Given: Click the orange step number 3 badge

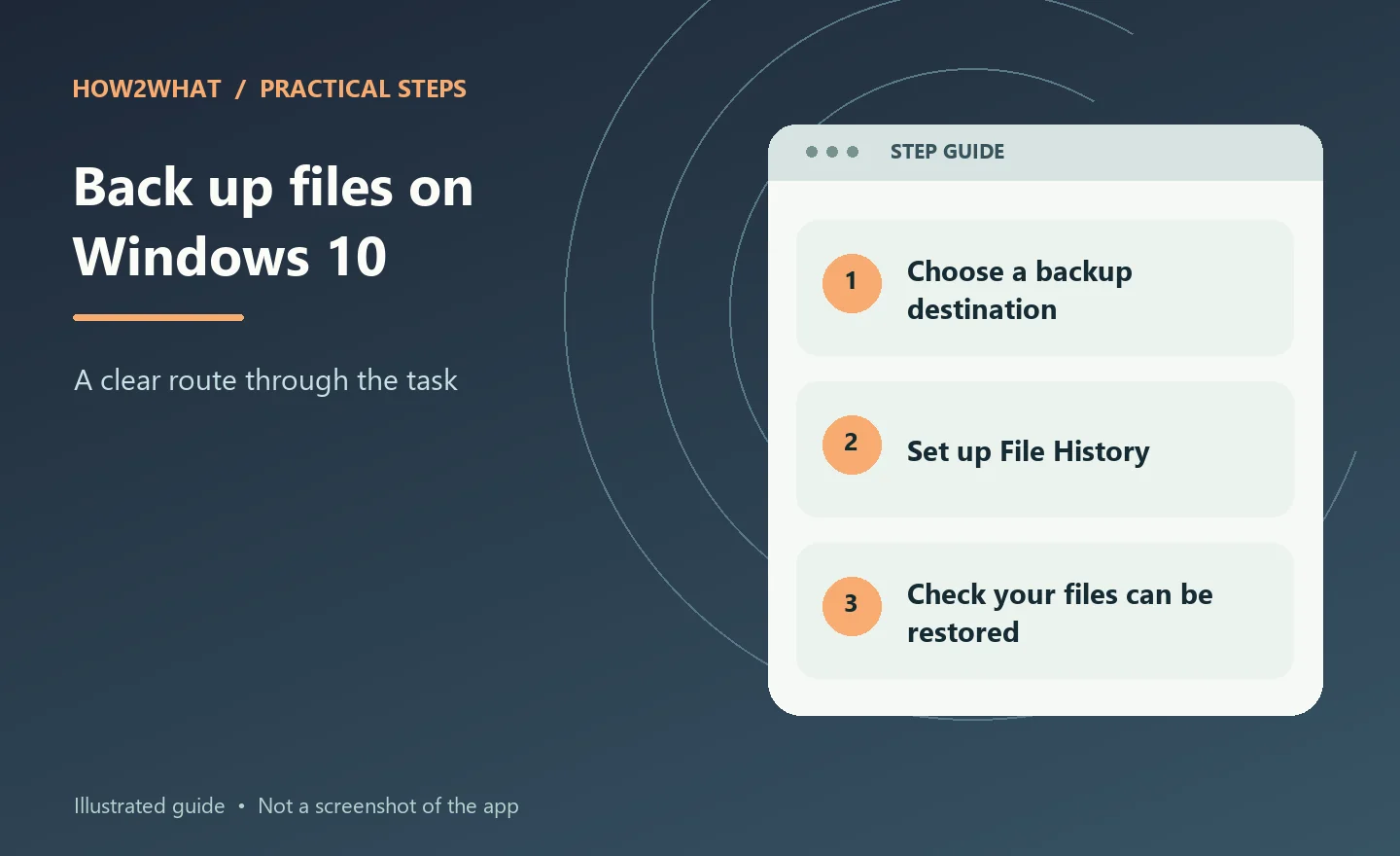Looking at the screenshot, I should click(x=852, y=606).
